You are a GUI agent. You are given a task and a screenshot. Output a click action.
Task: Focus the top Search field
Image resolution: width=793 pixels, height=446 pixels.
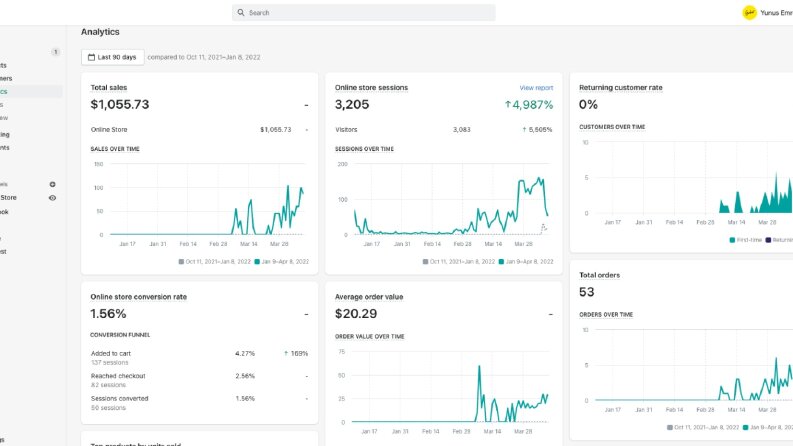click(x=364, y=13)
